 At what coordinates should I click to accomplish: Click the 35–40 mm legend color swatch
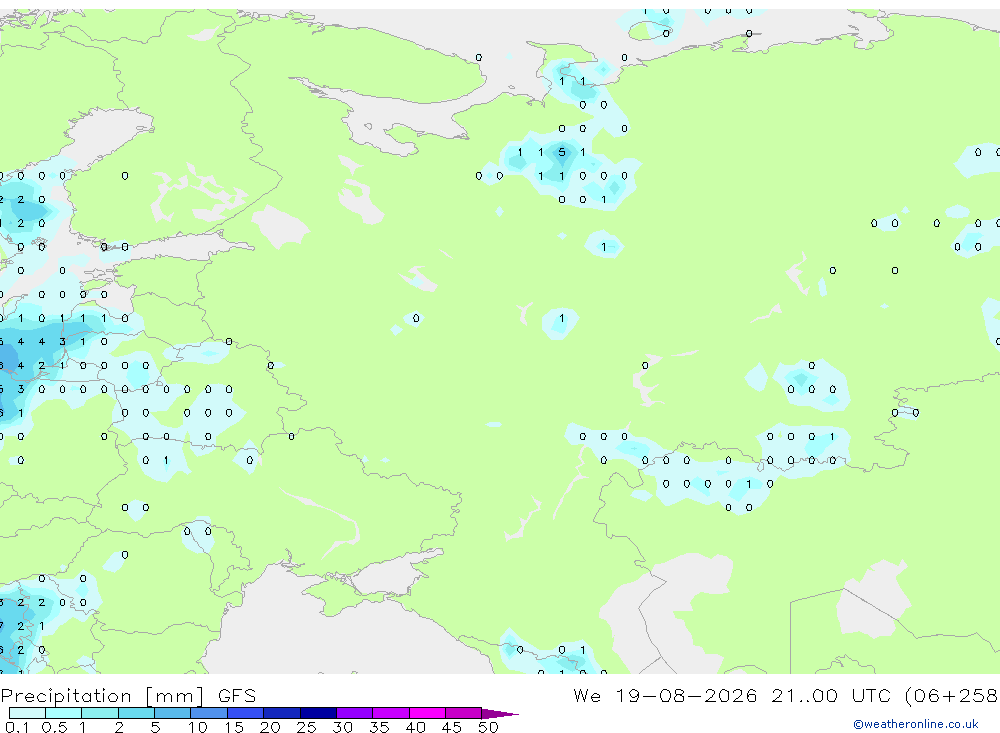(391, 713)
